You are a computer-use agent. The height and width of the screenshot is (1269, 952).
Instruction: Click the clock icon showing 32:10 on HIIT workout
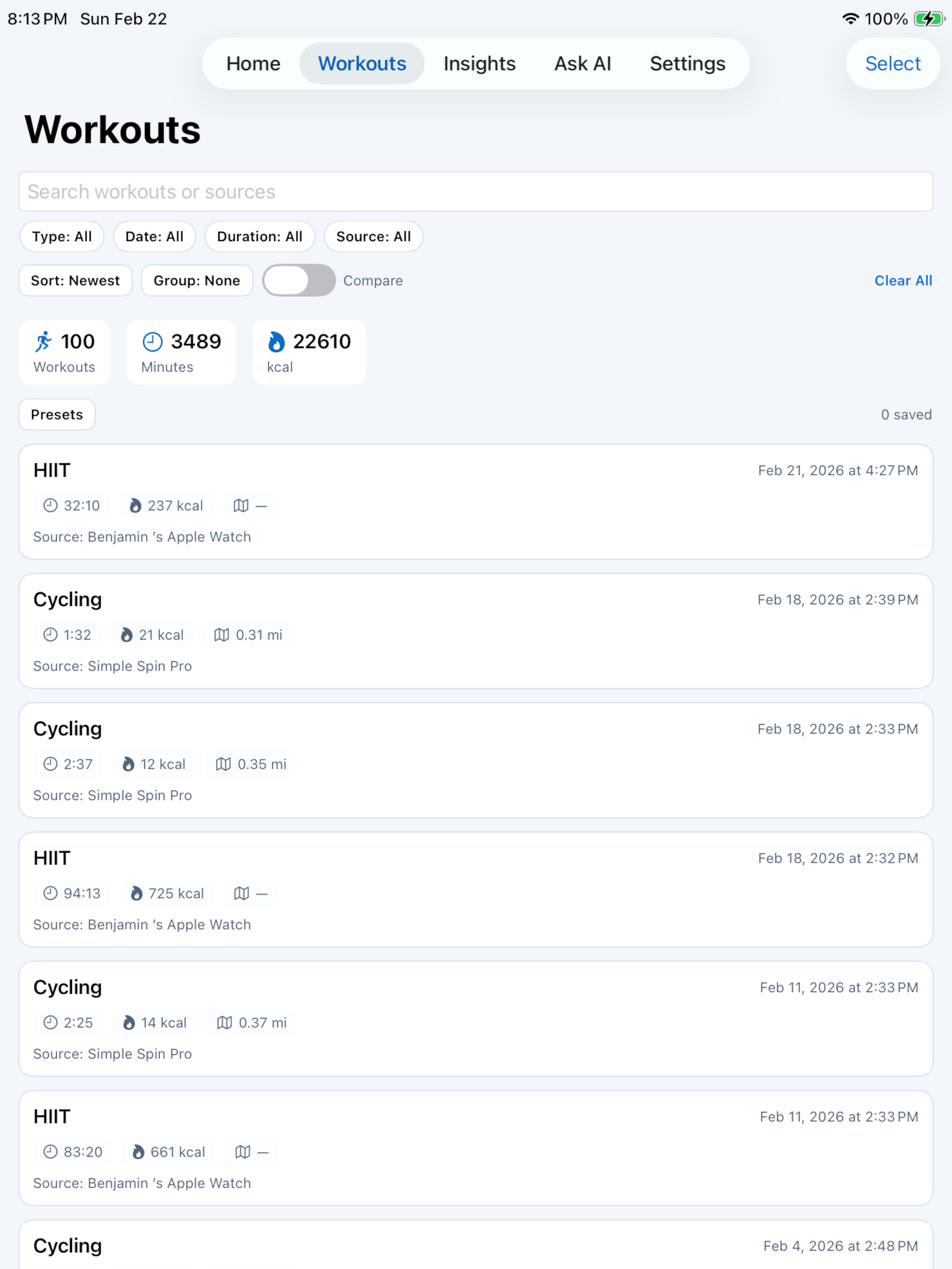(x=51, y=506)
